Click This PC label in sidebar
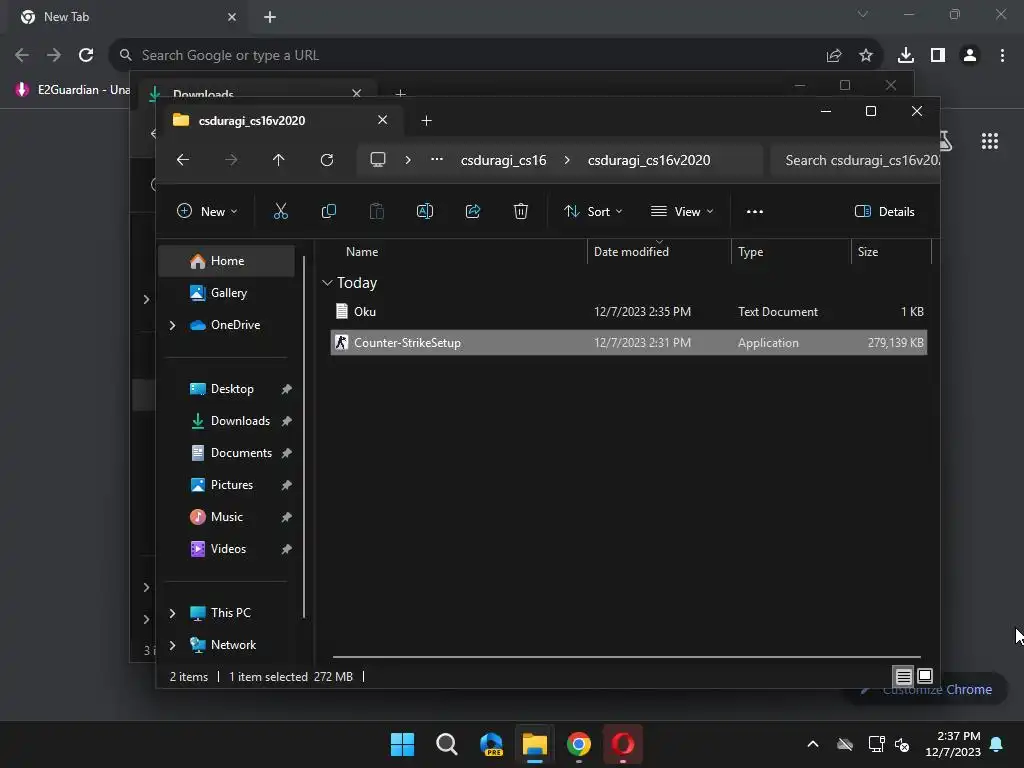Screen dimensions: 1024x768 pyautogui.click(x=231, y=613)
